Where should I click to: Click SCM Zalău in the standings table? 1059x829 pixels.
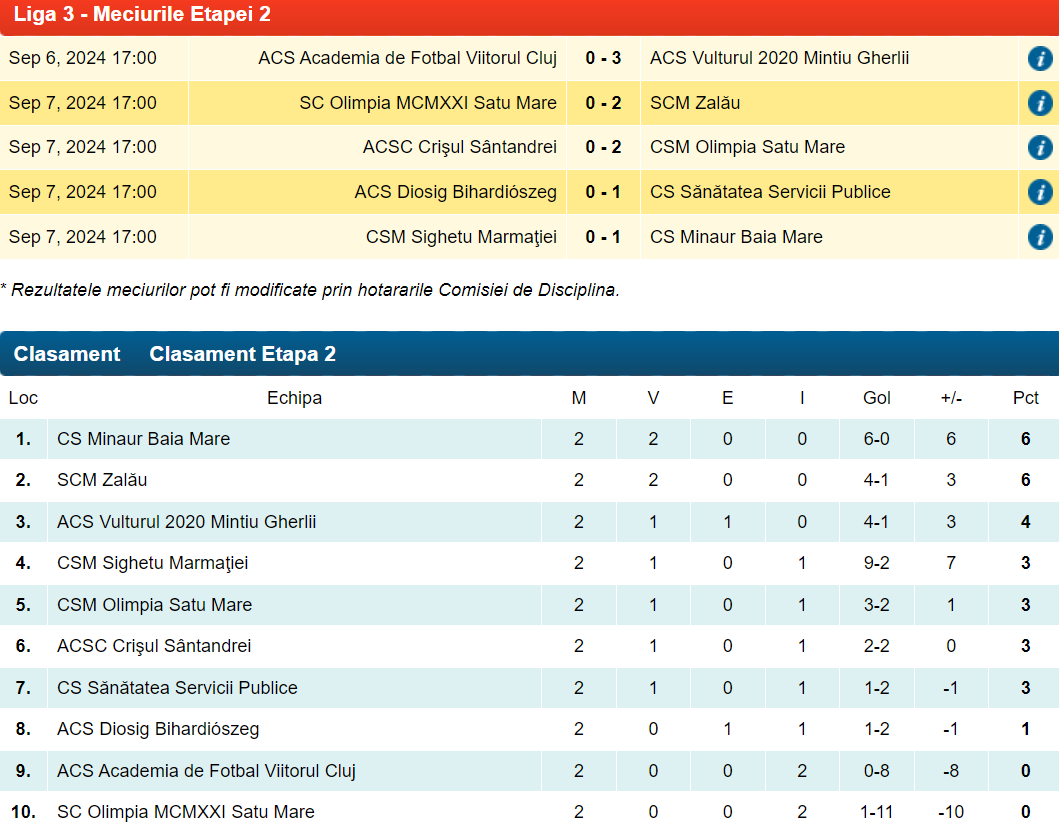click(x=102, y=480)
